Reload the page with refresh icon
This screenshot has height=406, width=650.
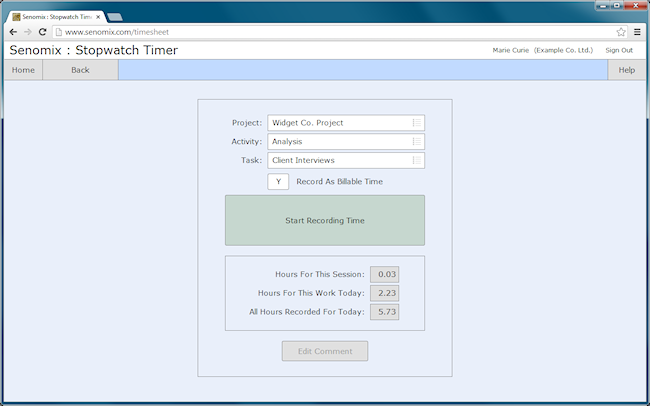pos(42,32)
